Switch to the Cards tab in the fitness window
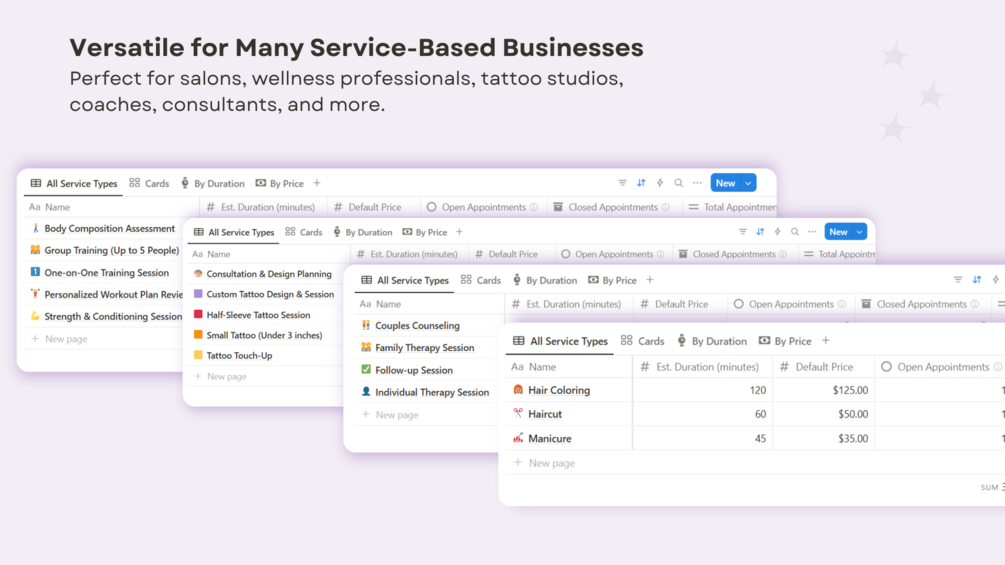This screenshot has width=1005, height=565. coord(149,183)
